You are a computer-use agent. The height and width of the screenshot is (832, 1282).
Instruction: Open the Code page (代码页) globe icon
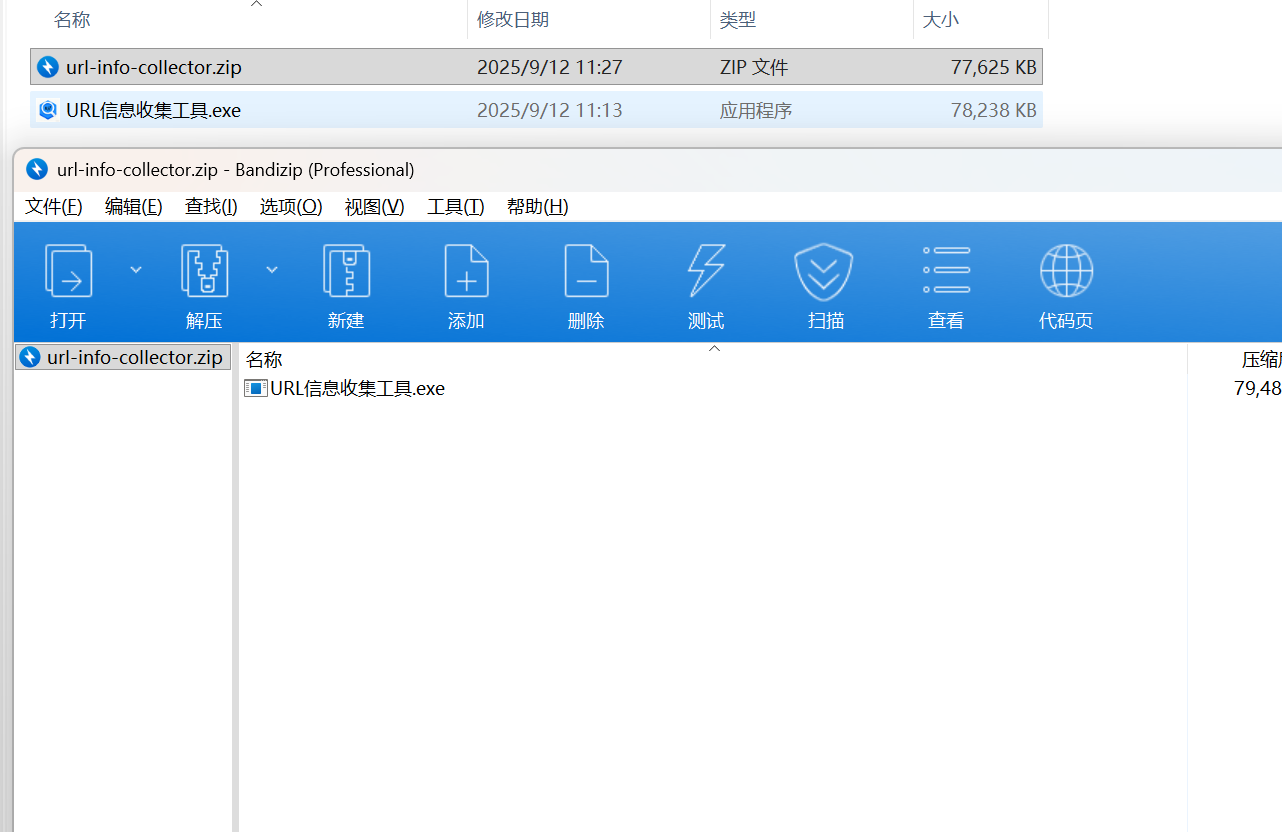pos(1066,272)
